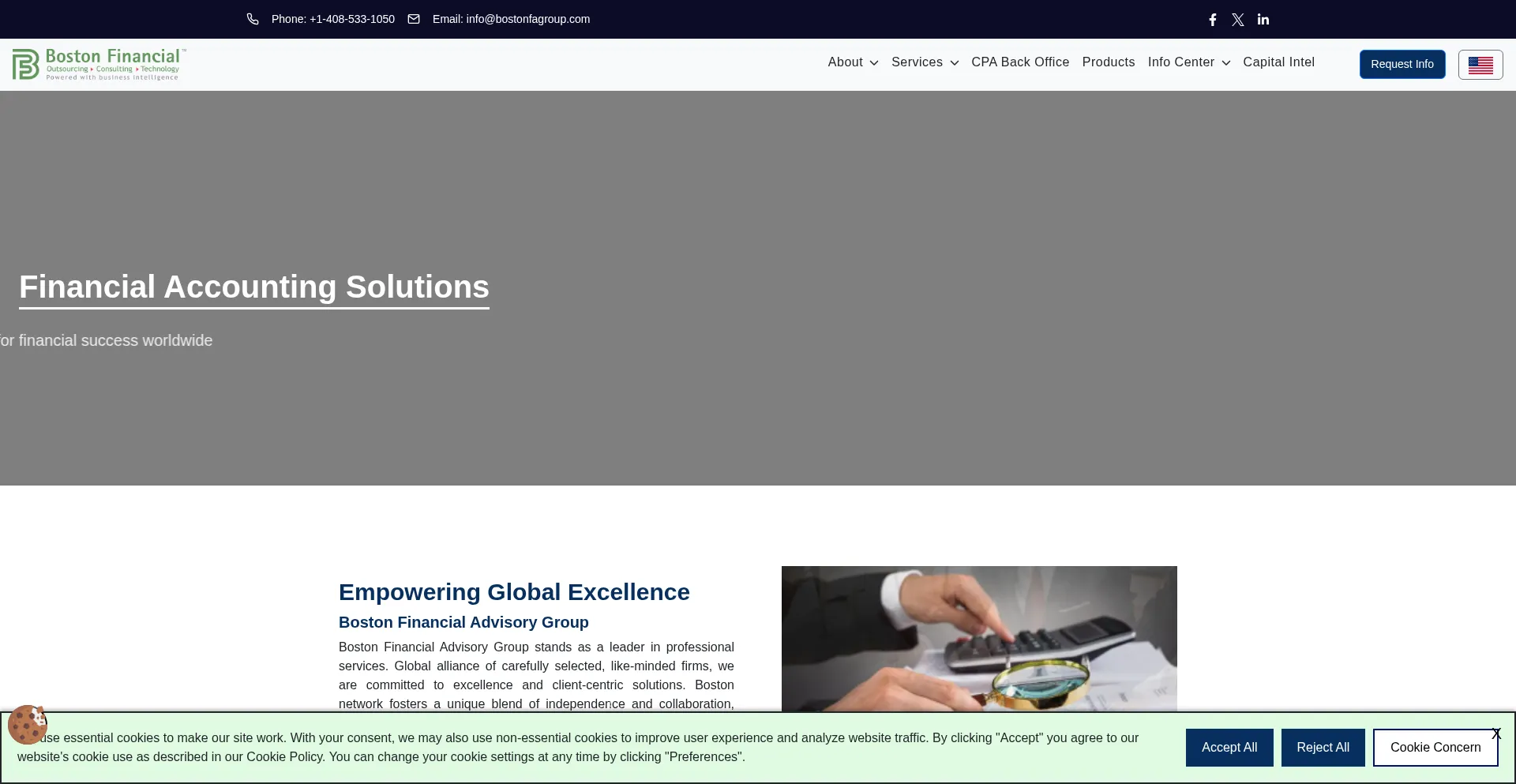Click the Reject All cookies button
The height and width of the screenshot is (784, 1516).
click(x=1323, y=748)
